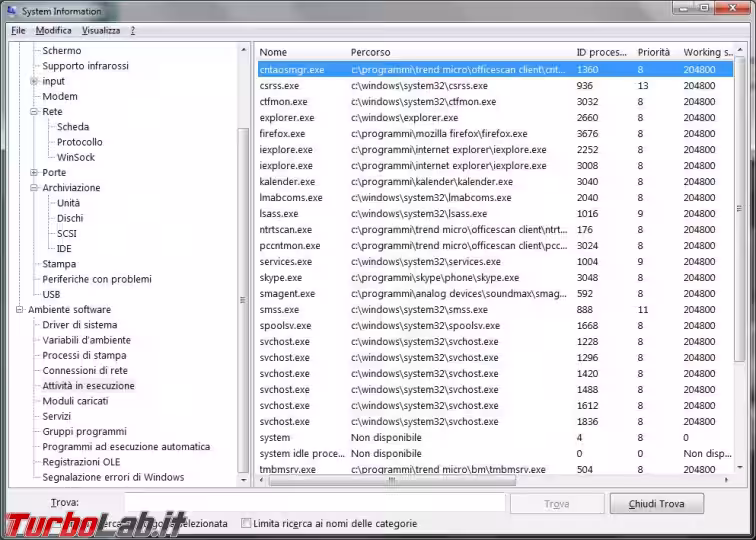Collapse the 'Ambiente software' tree node
756x540 pixels.
tap(19, 310)
